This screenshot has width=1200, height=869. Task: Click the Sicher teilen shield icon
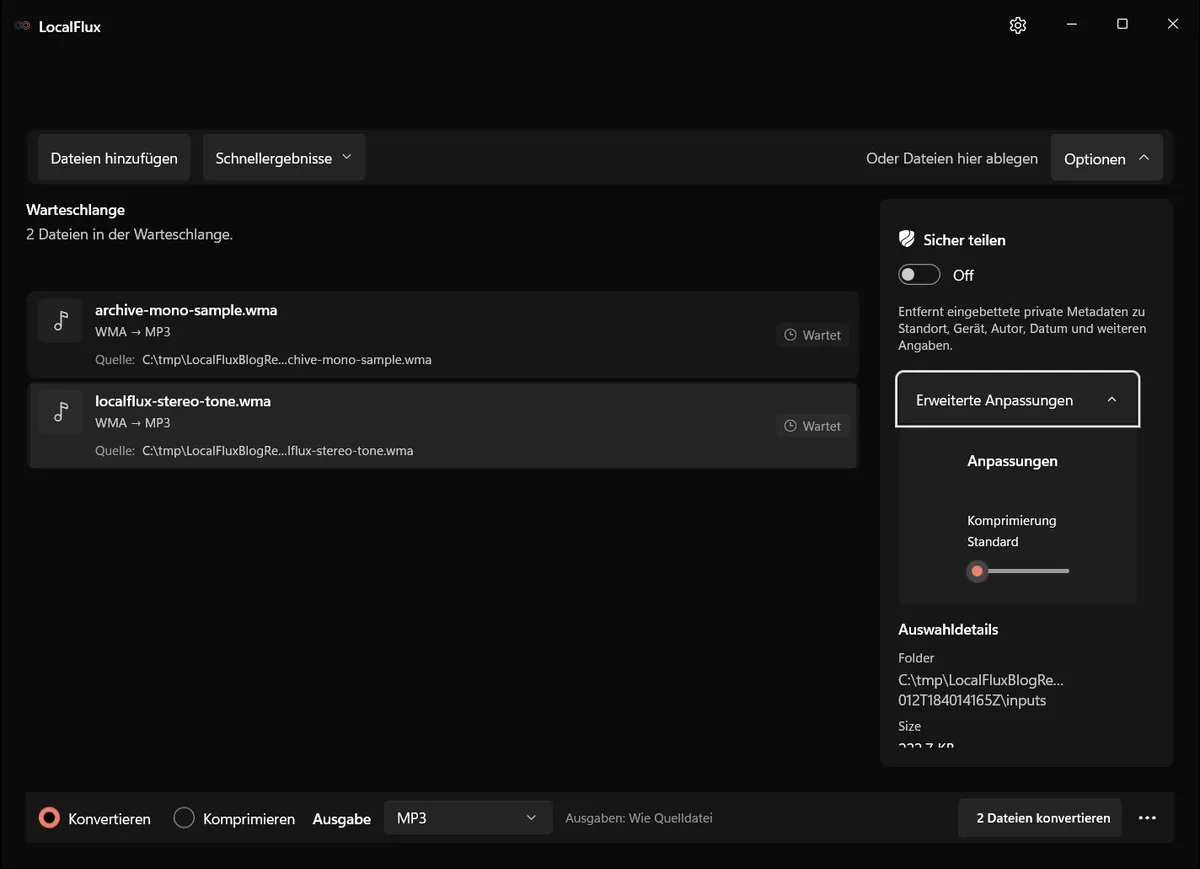[x=907, y=239]
